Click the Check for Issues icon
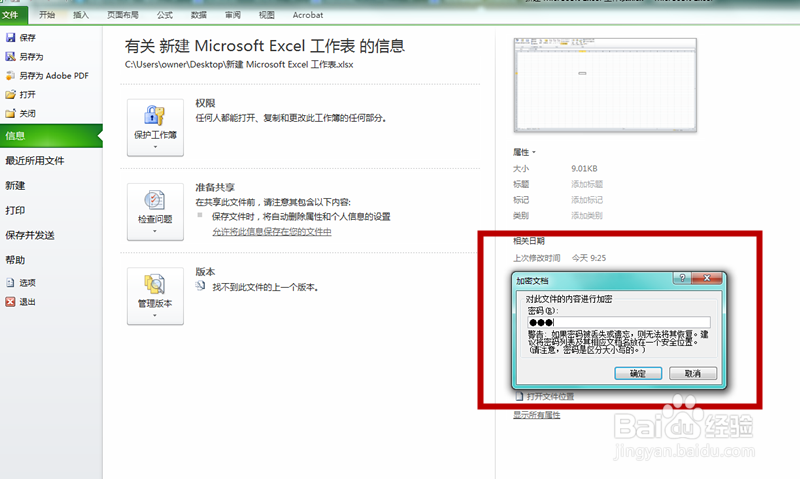 click(x=155, y=200)
